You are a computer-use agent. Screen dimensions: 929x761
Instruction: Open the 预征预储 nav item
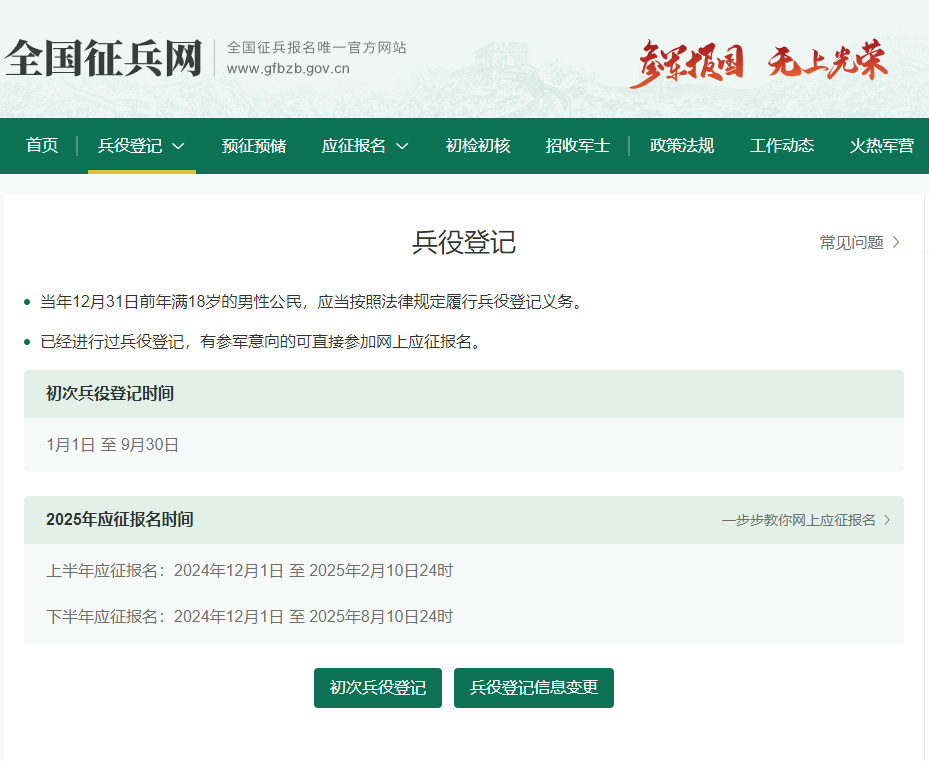[254, 146]
